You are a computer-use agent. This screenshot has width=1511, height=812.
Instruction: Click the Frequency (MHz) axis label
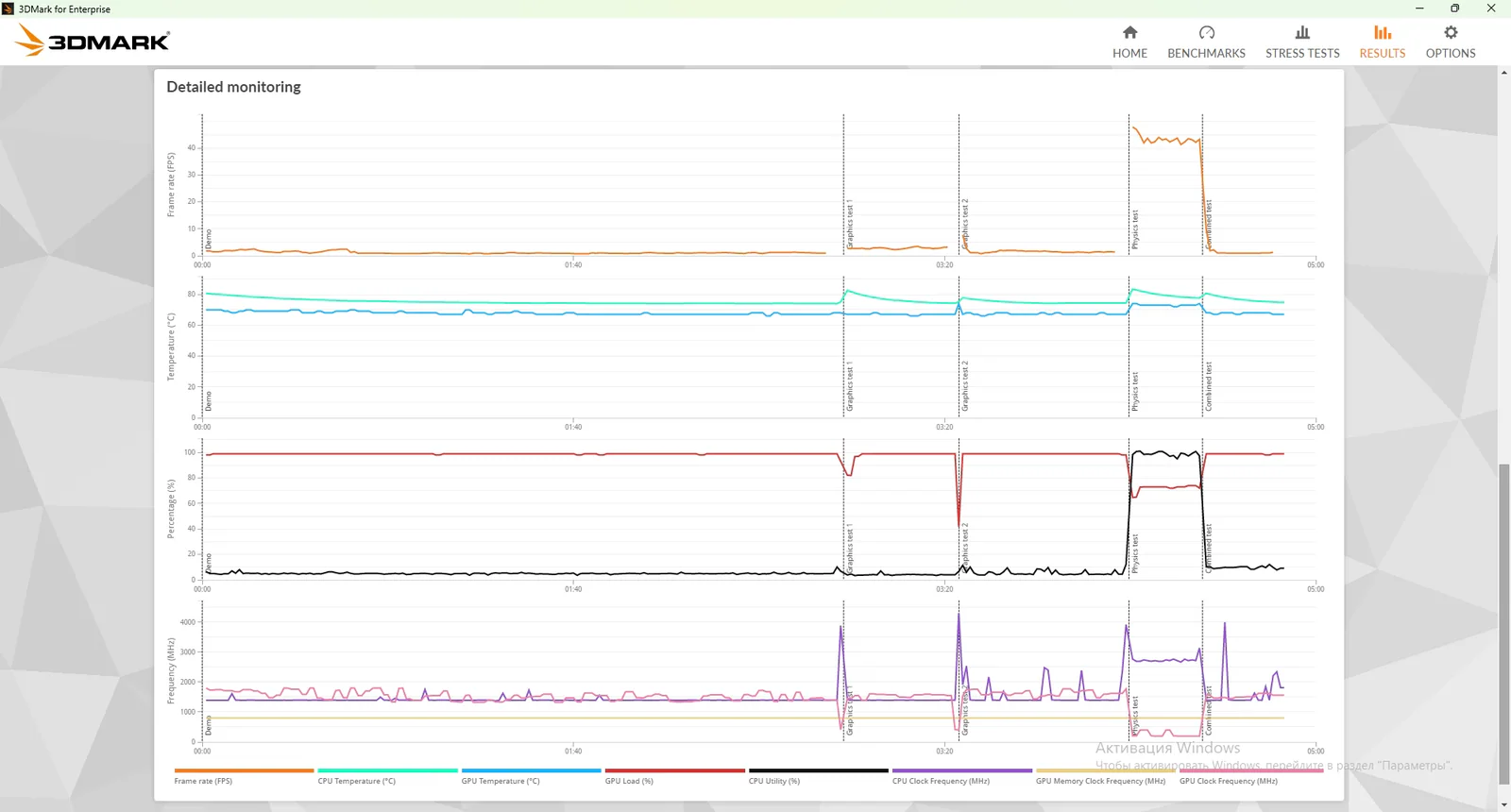point(171,671)
